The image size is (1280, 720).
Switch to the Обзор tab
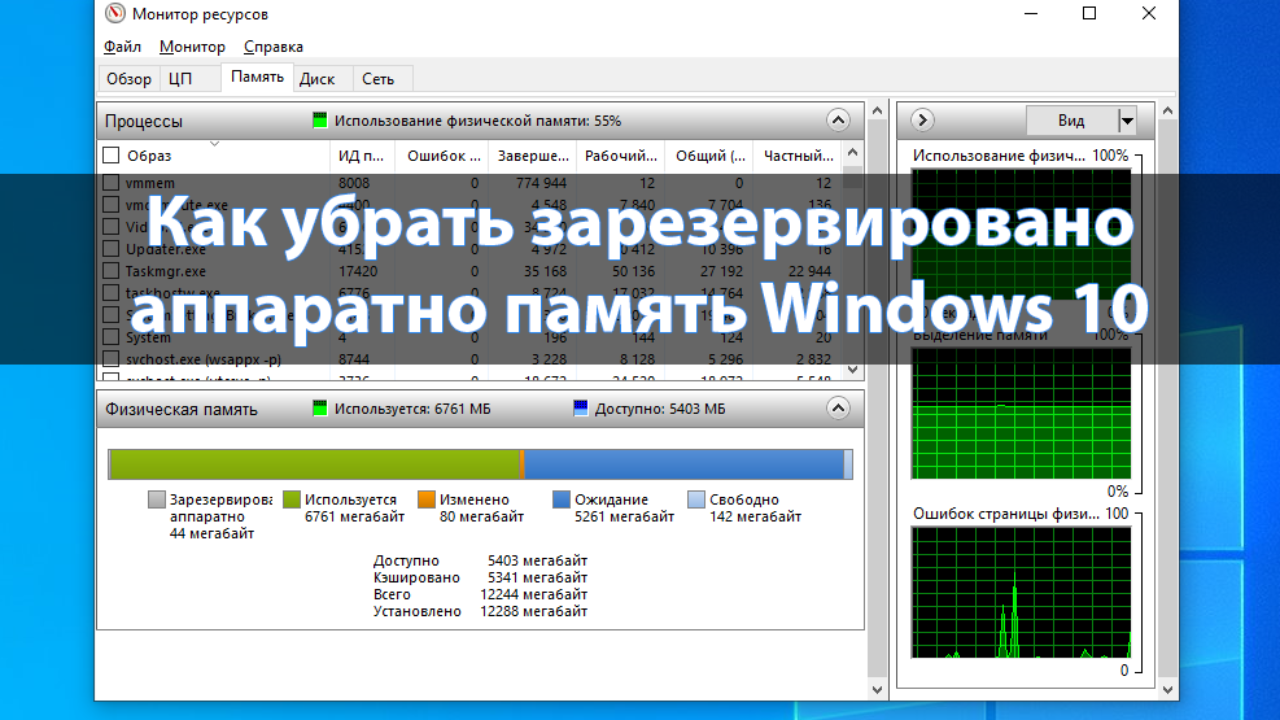129,78
